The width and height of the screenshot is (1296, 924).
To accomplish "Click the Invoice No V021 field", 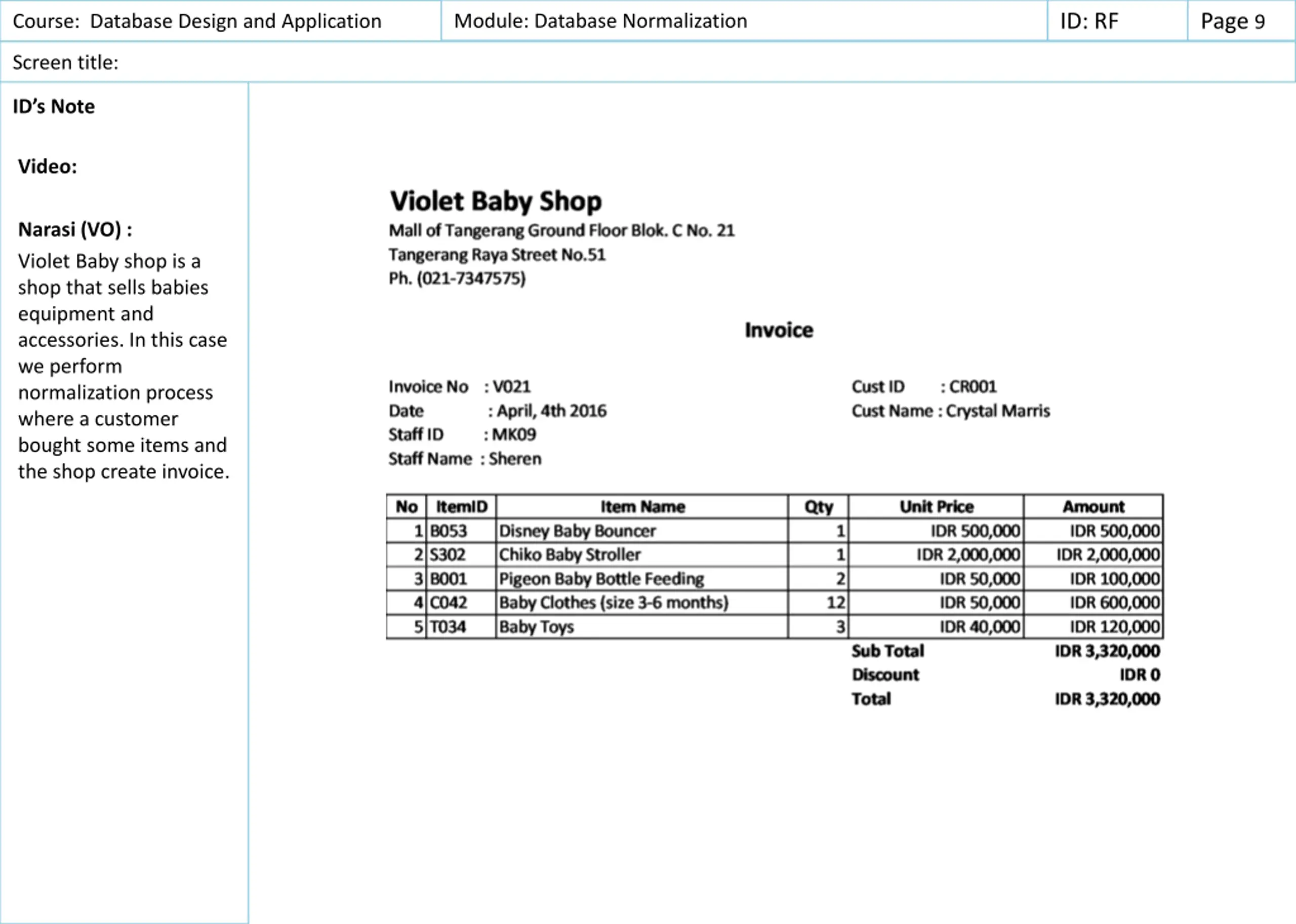I will point(460,387).
